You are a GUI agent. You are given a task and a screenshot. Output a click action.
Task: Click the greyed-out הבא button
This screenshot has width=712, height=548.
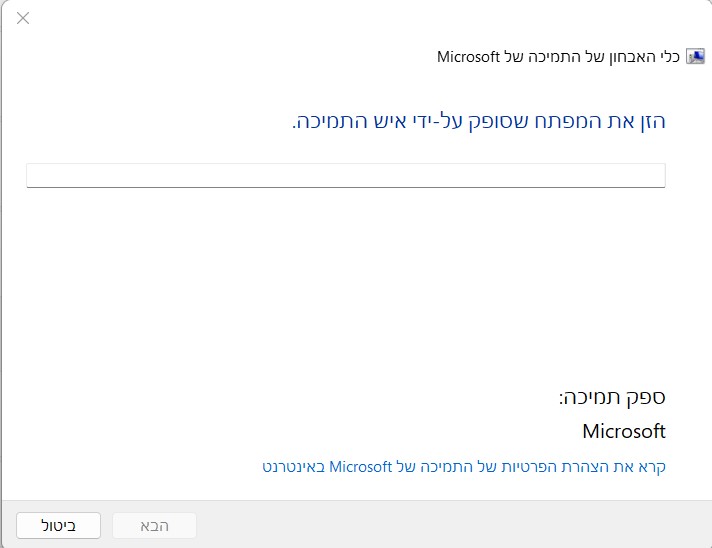click(x=154, y=525)
